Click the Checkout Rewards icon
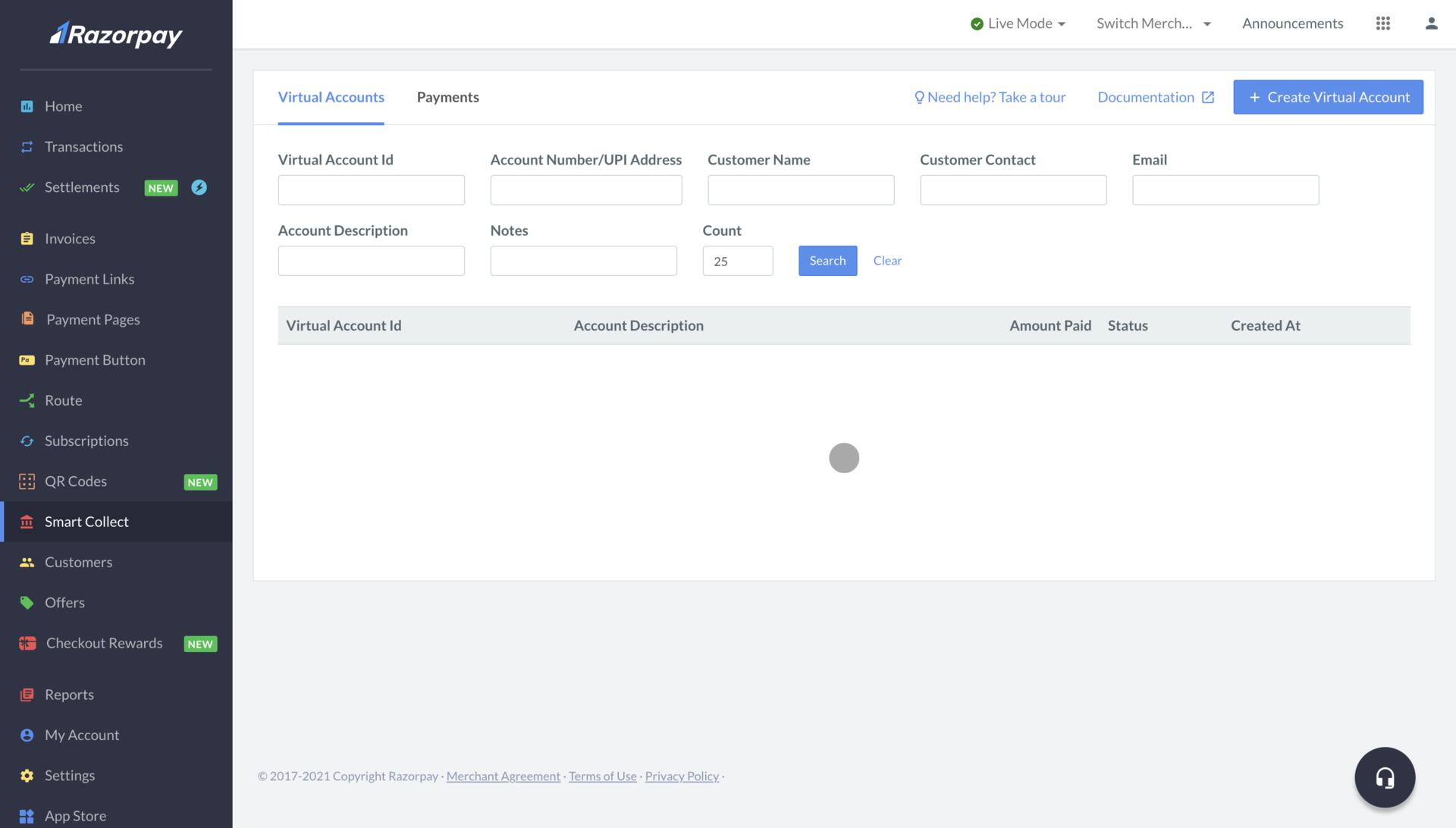Screen dimensions: 1456x828 27,643
